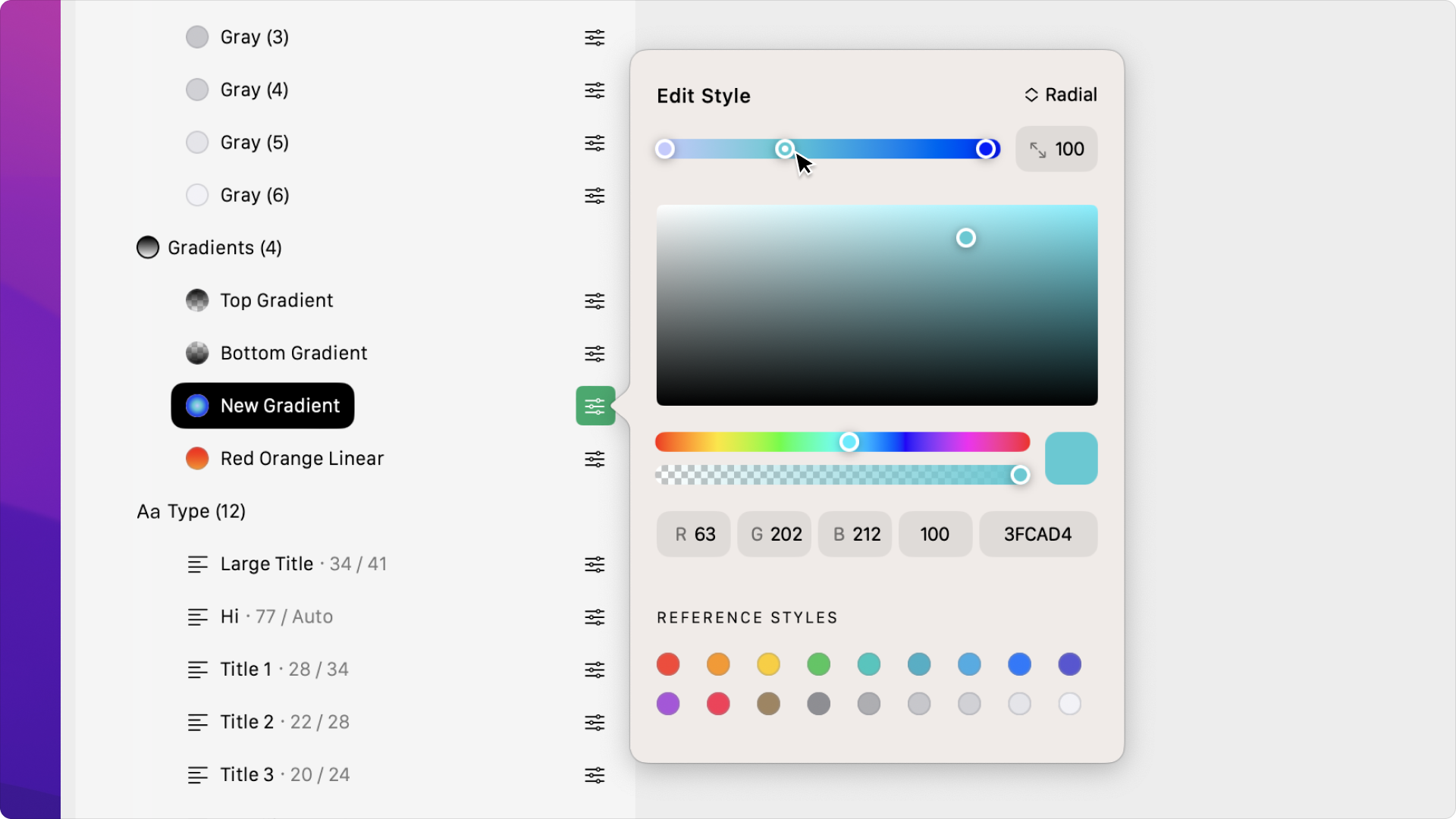
Task: Pick the red reference style swatch
Action: point(668,664)
